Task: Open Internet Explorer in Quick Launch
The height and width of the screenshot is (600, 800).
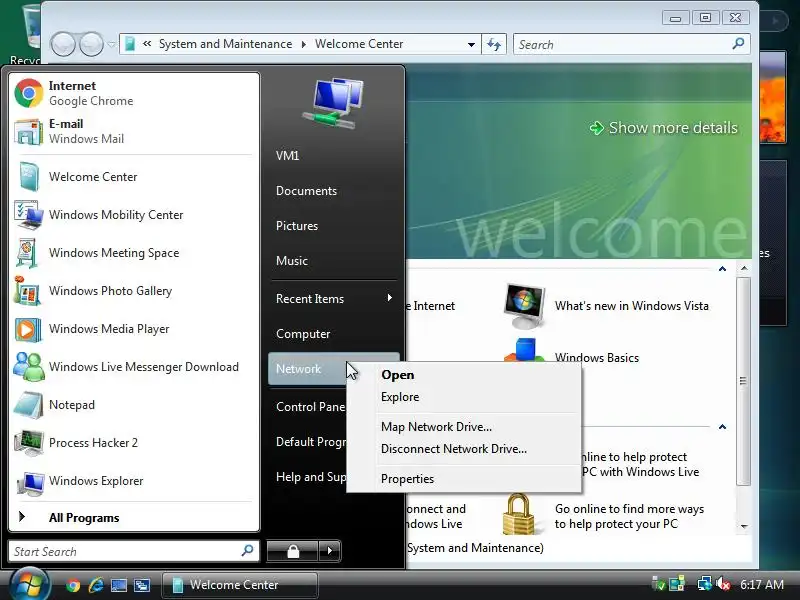Action: [x=96, y=585]
